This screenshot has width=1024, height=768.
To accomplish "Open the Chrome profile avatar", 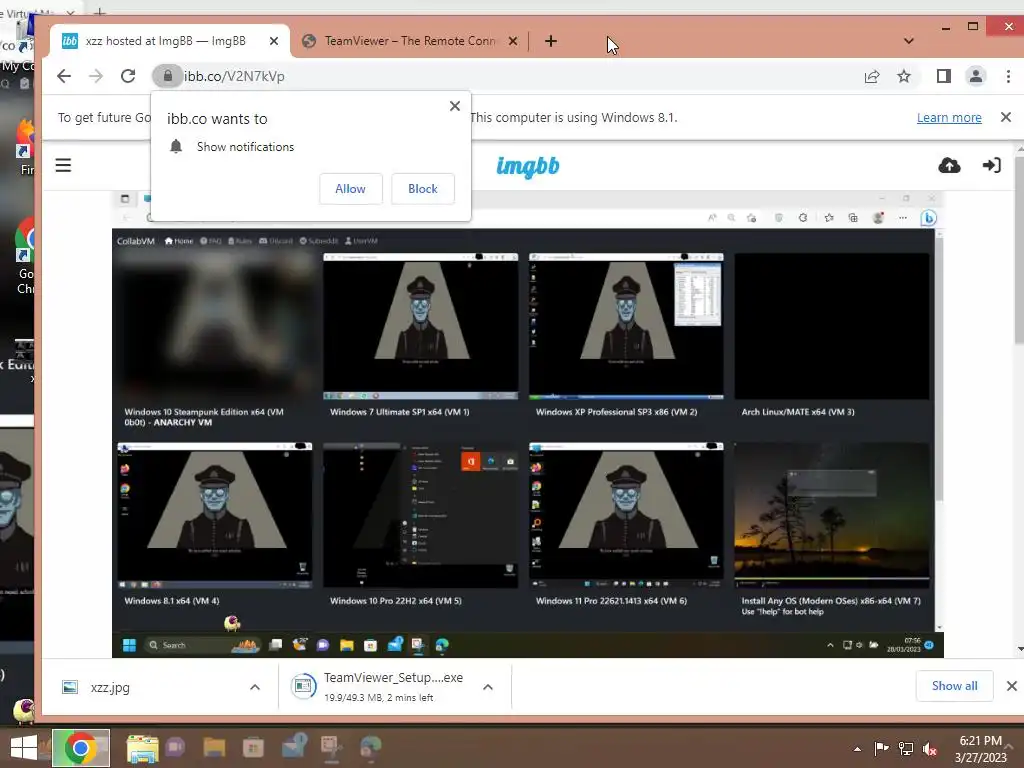I will coord(976,76).
